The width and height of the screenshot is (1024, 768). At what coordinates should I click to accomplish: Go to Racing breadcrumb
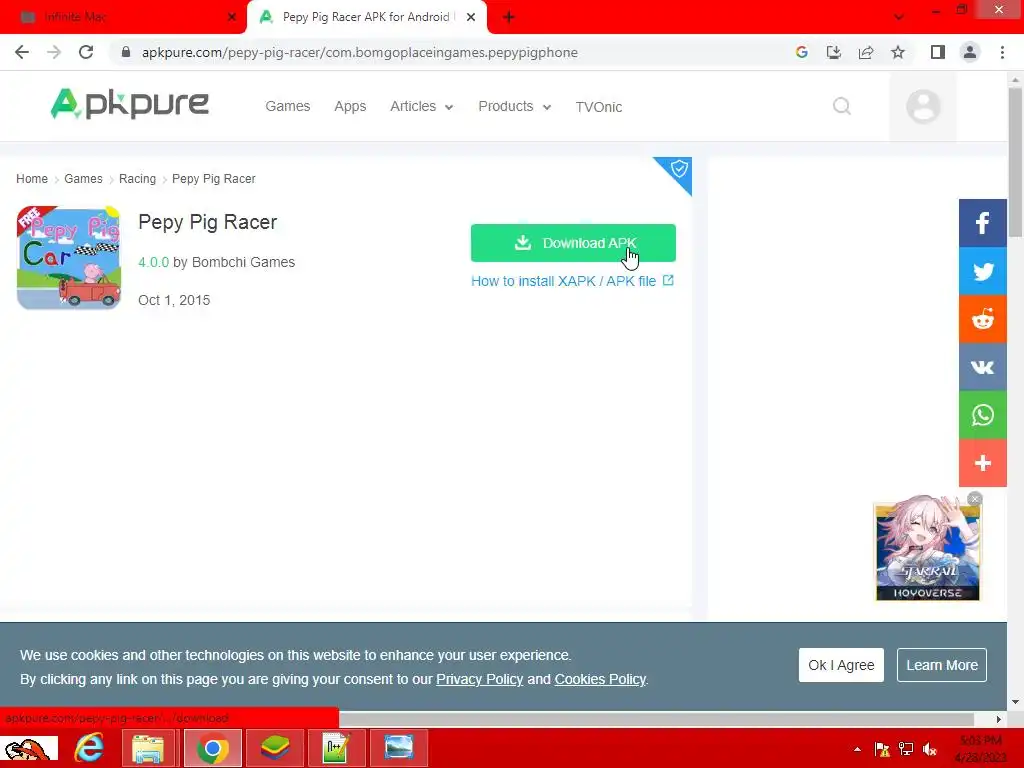(137, 178)
